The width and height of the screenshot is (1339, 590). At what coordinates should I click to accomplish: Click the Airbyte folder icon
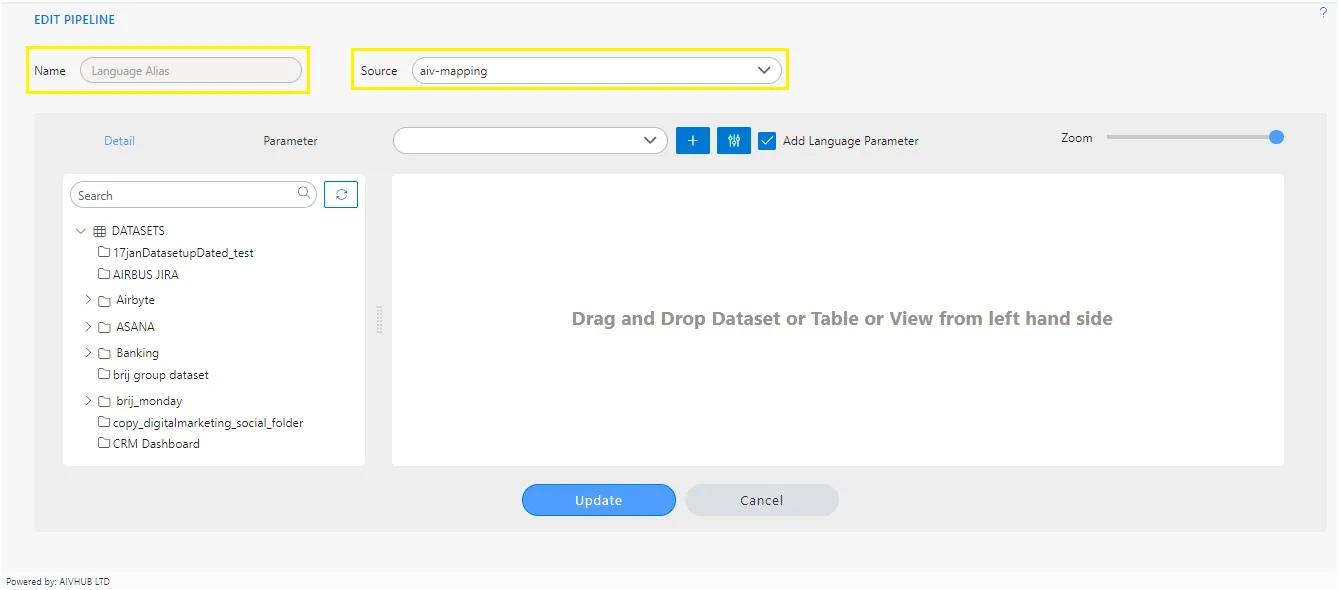(x=104, y=300)
